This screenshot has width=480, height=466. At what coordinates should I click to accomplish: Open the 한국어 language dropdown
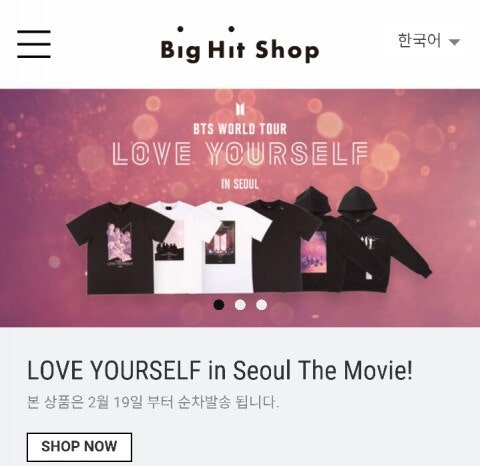click(x=429, y=41)
